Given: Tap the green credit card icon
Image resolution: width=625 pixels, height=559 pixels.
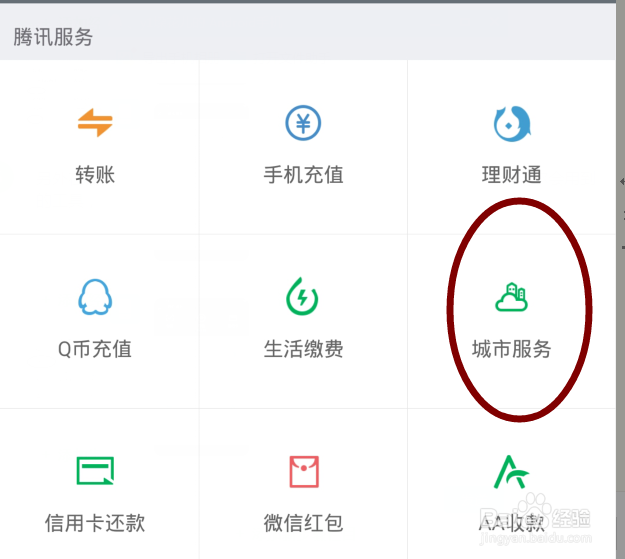Looking at the screenshot, I should [95, 471].
